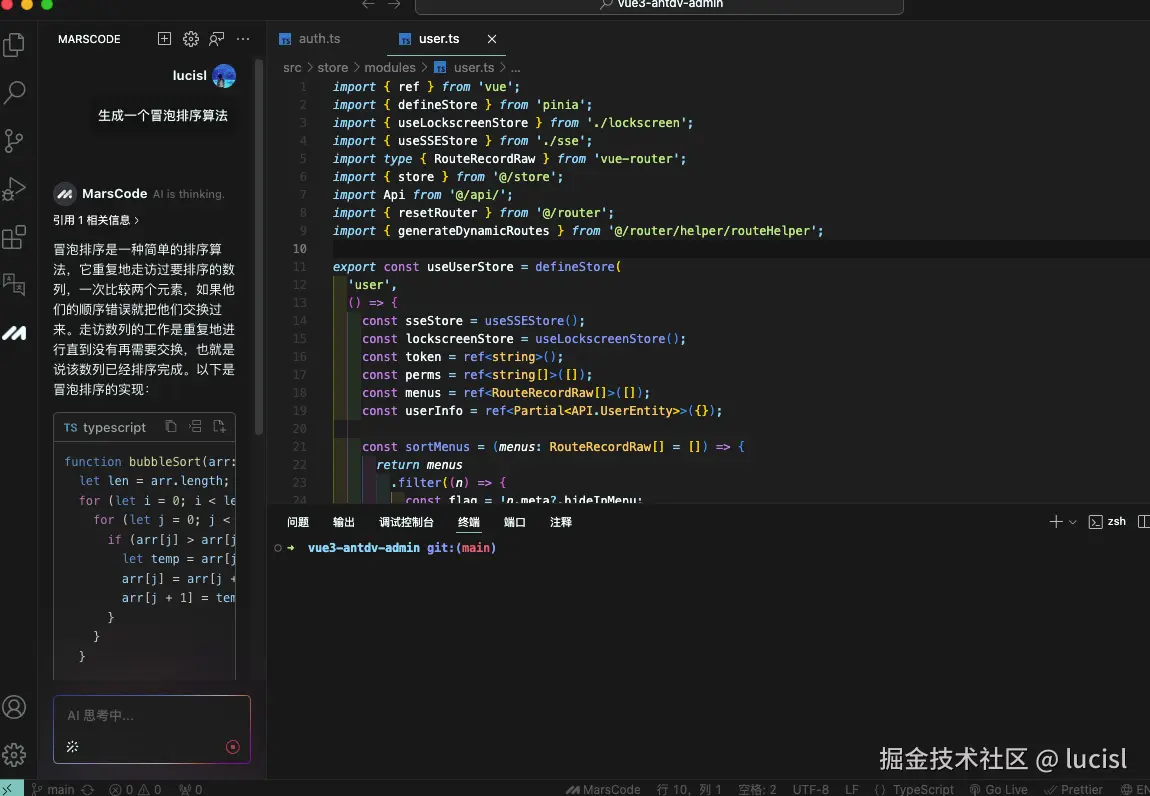Open the Source Control view
This screenshot has height=796, width=1150.
(x=14, y=140)
